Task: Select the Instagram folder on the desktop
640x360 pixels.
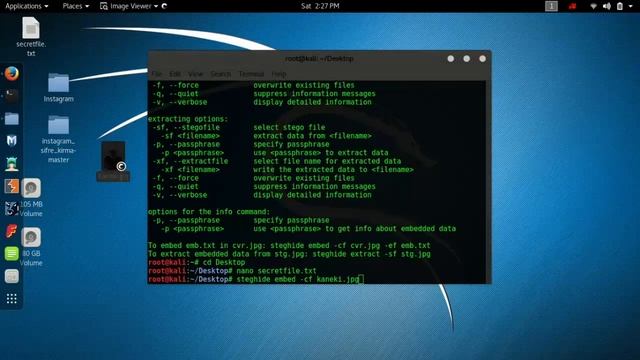Action: click(58, 88)
